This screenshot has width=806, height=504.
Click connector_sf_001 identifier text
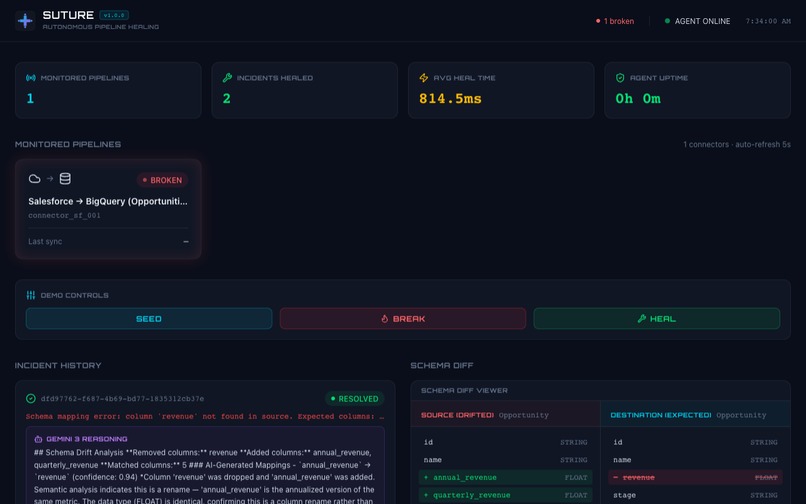(64, 215)
